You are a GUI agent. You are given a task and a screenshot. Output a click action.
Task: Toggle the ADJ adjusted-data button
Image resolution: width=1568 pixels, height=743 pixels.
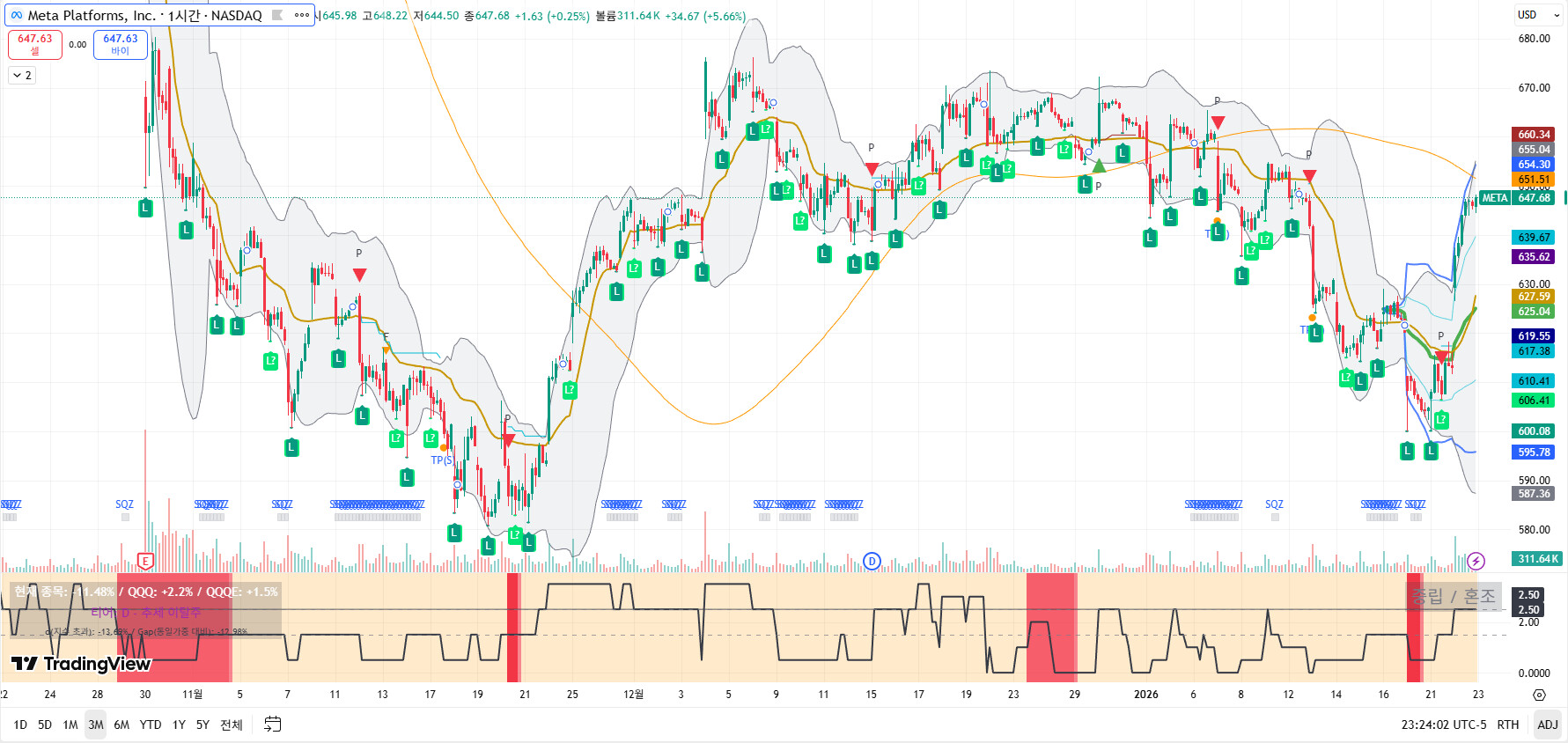pyautogui.click(x=1548, y=725)
